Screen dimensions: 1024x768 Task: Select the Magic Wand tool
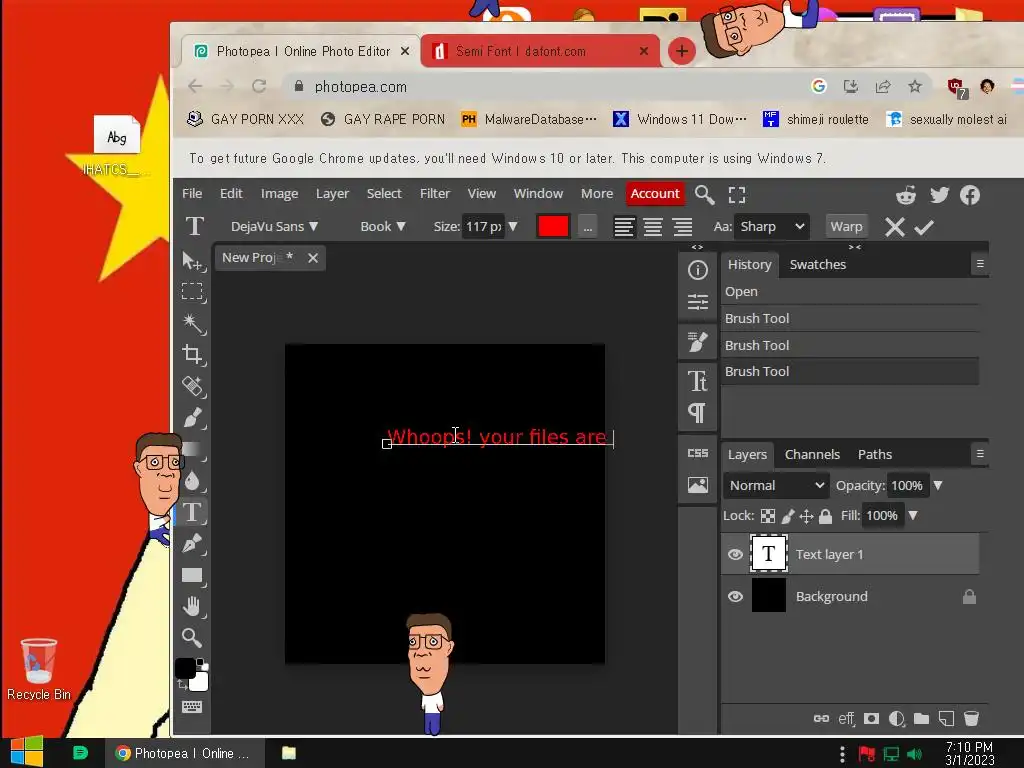(x=192, y=323)
